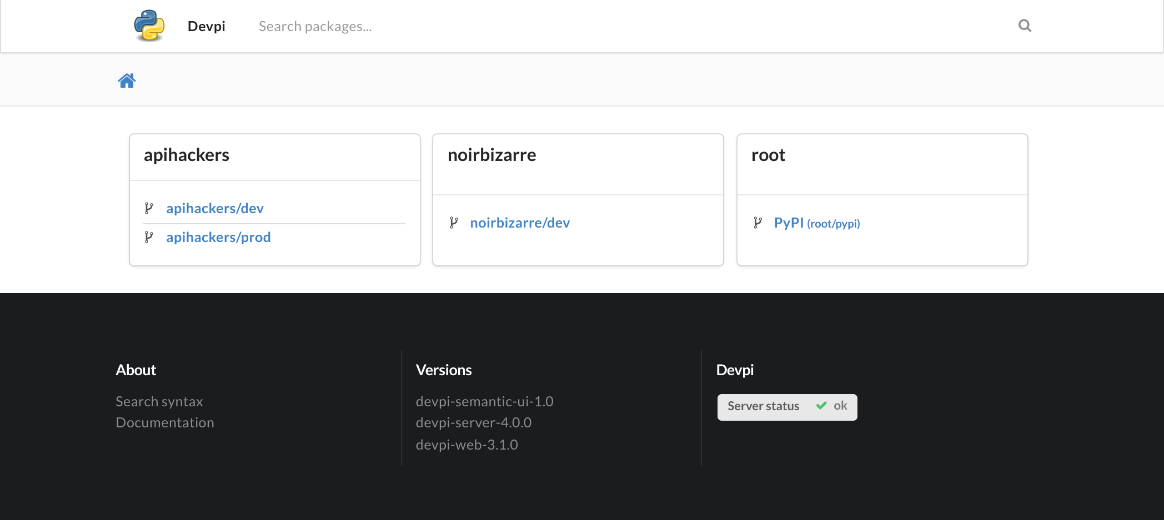This screenshot has width=1164, height=520.
Task: Open the noirbizarre/dev index
Action: 520,222
